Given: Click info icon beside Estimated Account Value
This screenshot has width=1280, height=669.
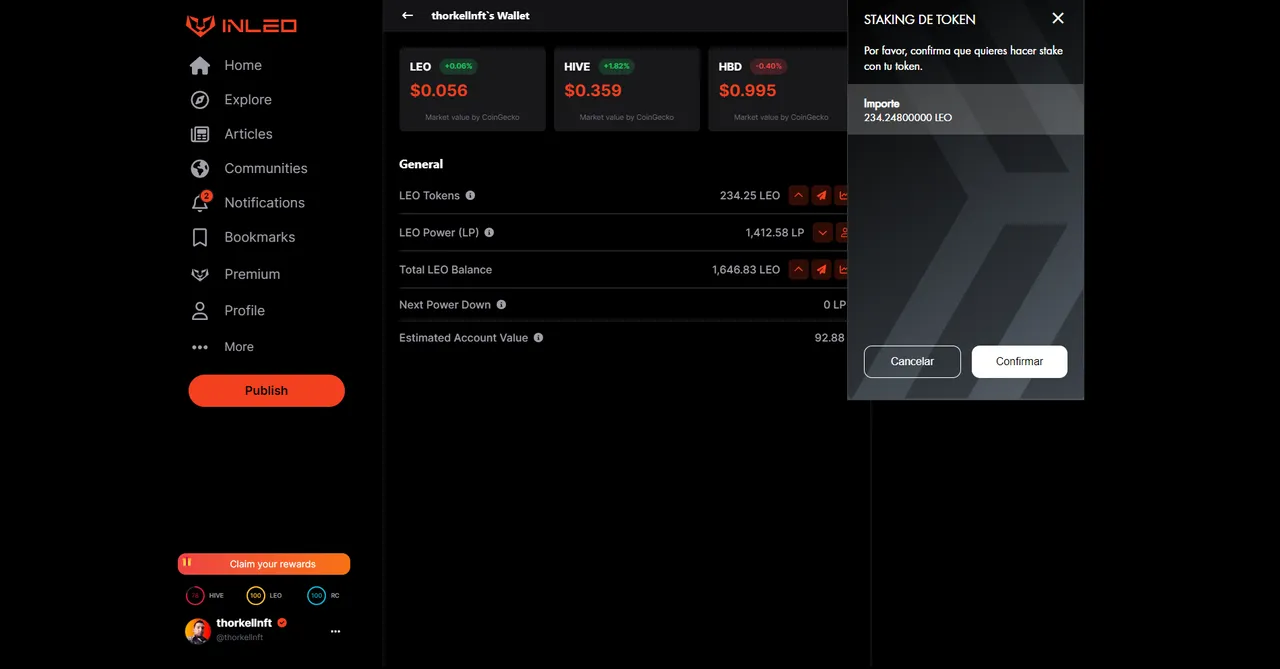Looking at the screenshot, I should [x=538, y=338].
